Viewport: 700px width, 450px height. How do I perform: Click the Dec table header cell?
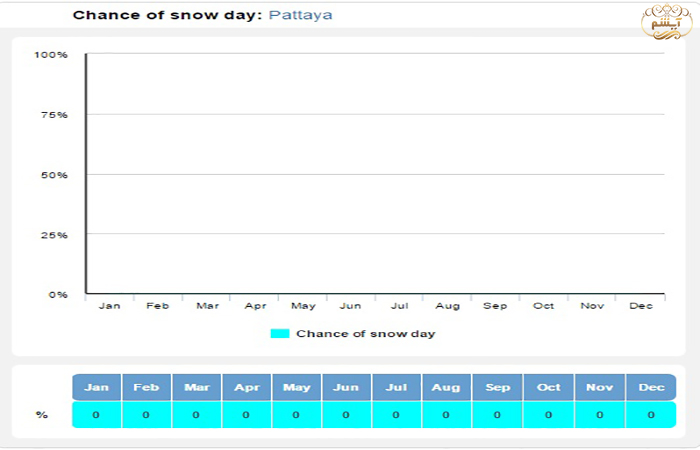coord(651,387)
